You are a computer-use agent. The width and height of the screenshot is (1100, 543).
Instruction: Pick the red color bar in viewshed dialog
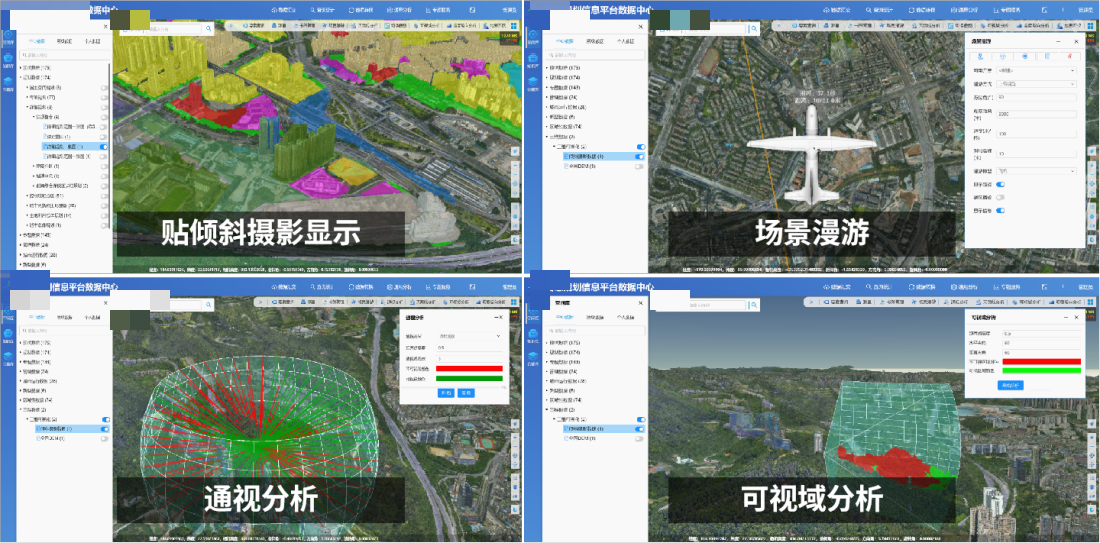[1041, 361]
